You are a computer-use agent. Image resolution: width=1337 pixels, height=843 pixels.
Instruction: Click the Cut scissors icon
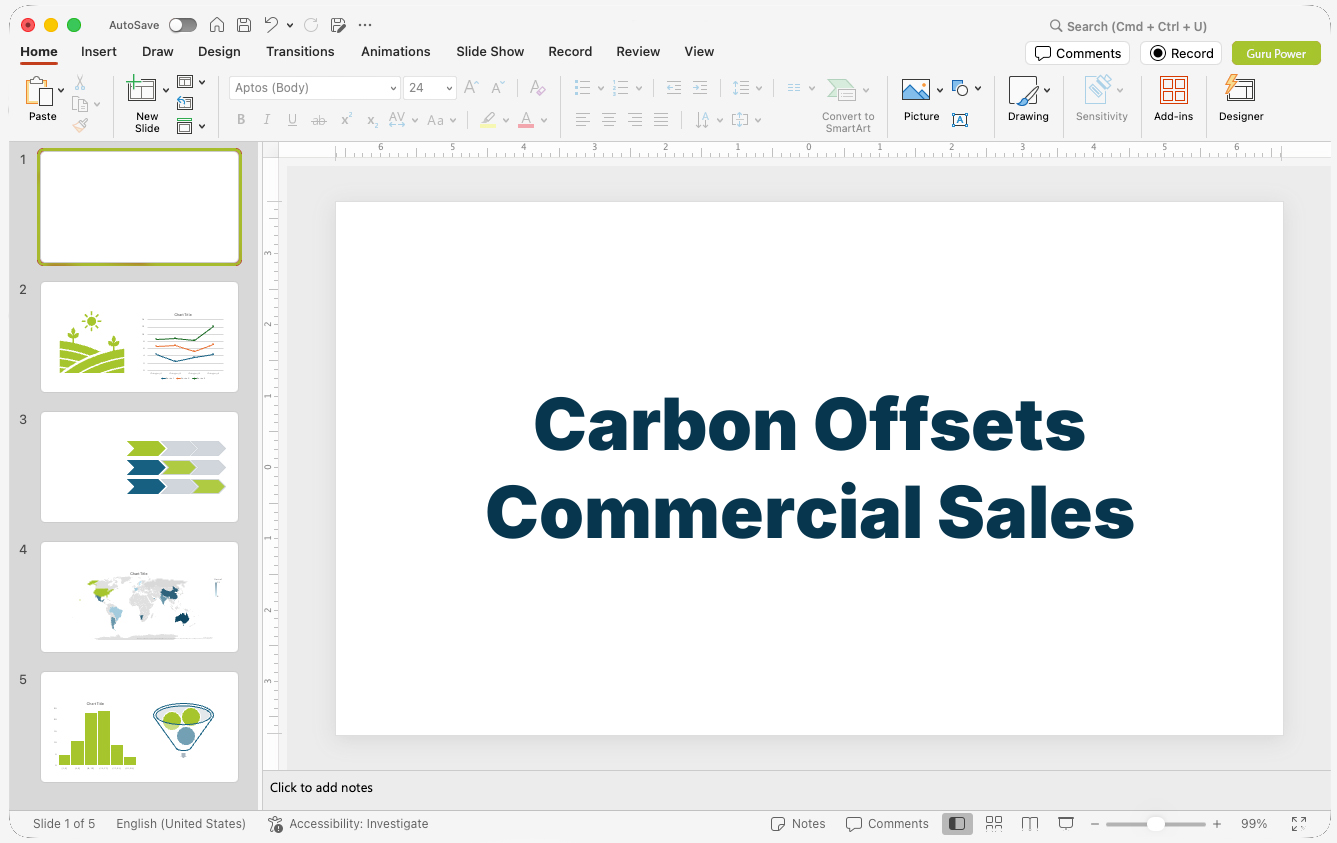[x=80, y=83]
